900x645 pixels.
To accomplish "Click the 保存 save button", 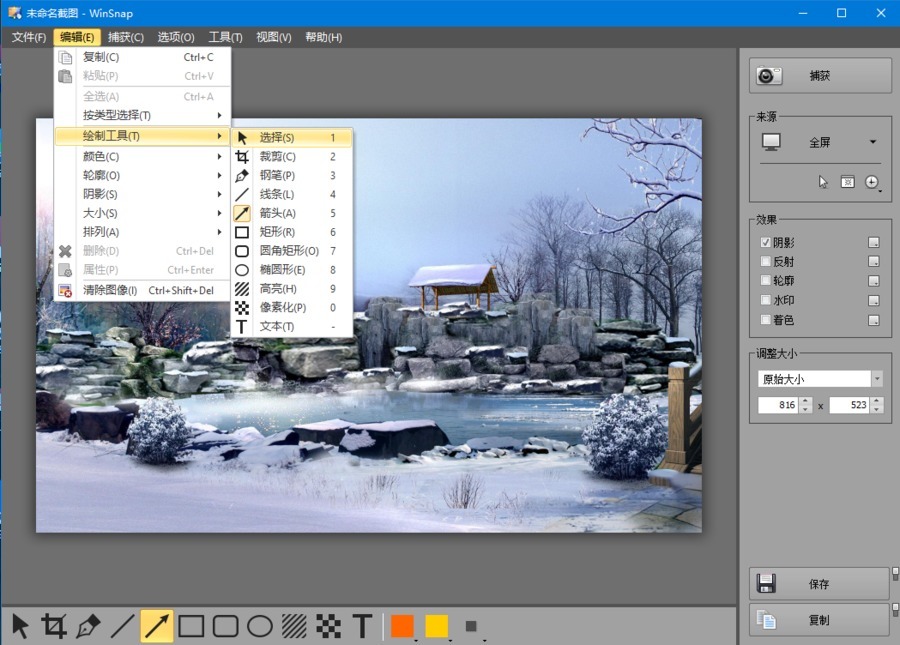I will coord(820,584).
